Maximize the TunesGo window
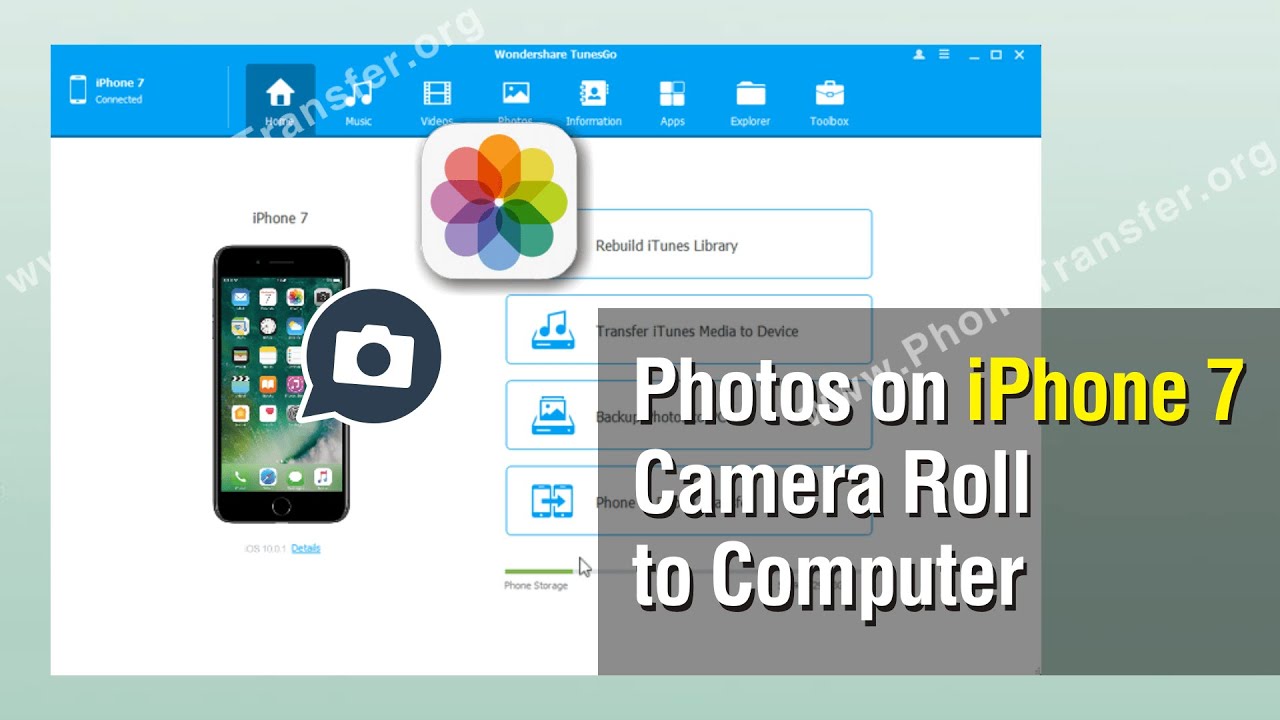Screen dimensions: 1280x720 pyautogui.click(x=996, y=55)
